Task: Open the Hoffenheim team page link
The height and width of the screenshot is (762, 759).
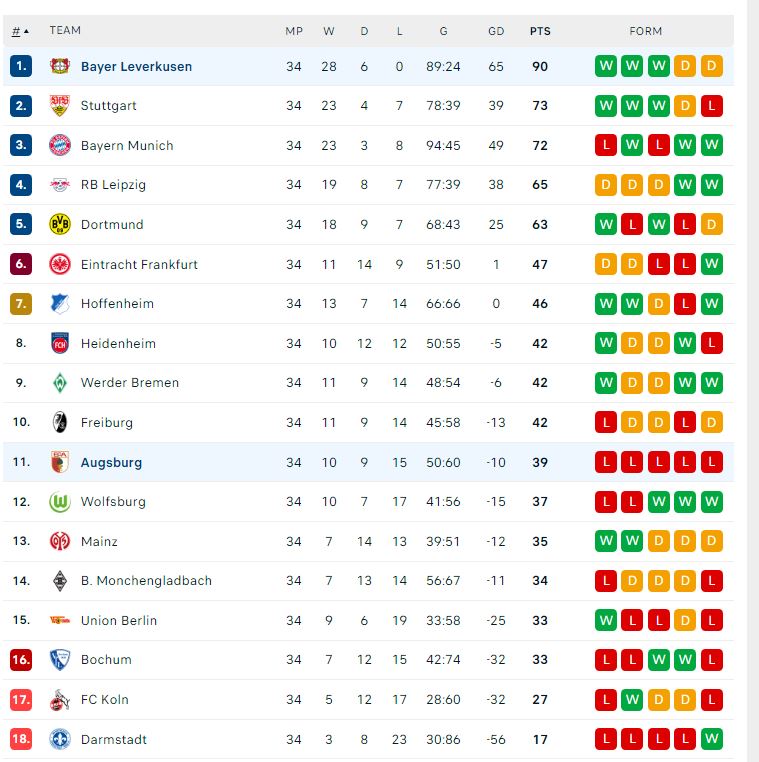Action: [117, 304]
